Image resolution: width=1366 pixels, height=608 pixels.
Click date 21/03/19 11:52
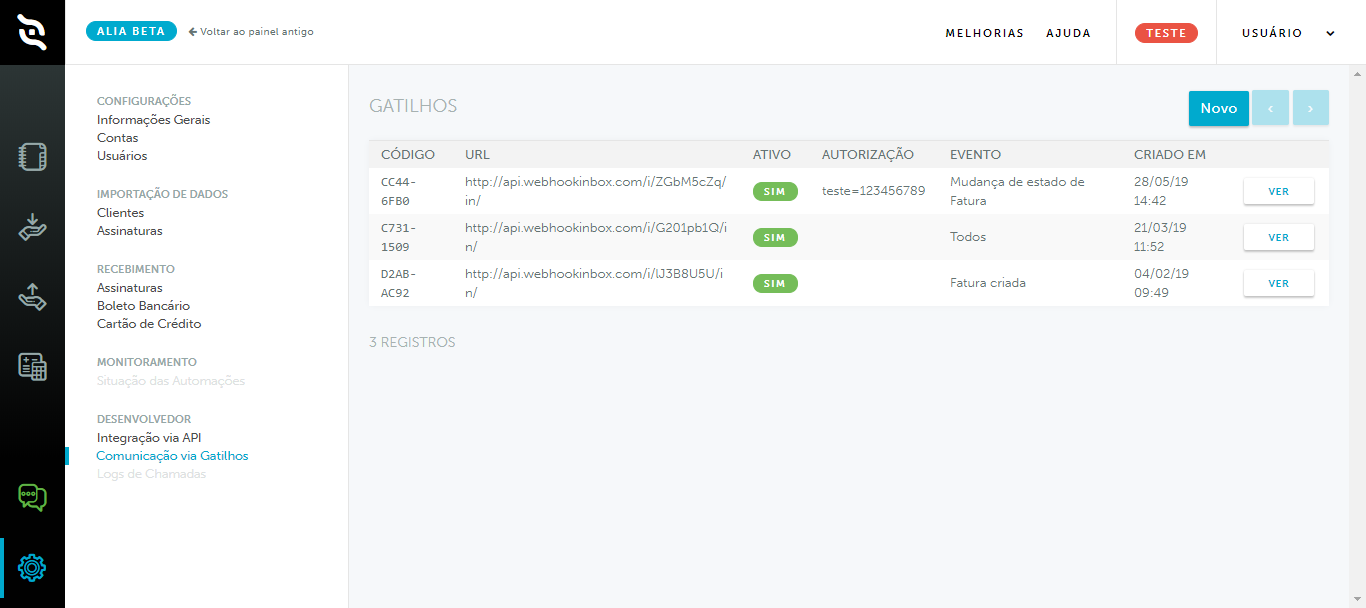pos(1160,237)
